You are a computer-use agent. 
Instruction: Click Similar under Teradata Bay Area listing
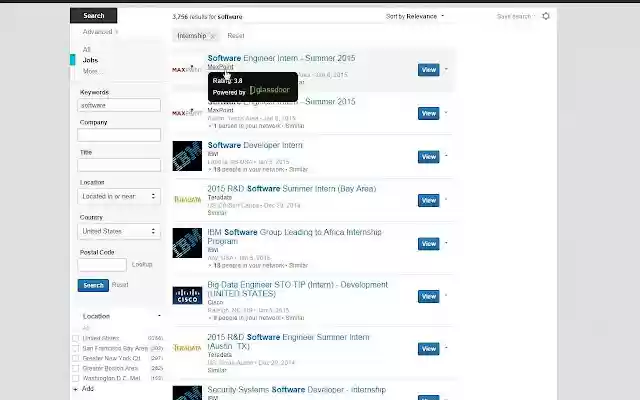tap(217, 213)
